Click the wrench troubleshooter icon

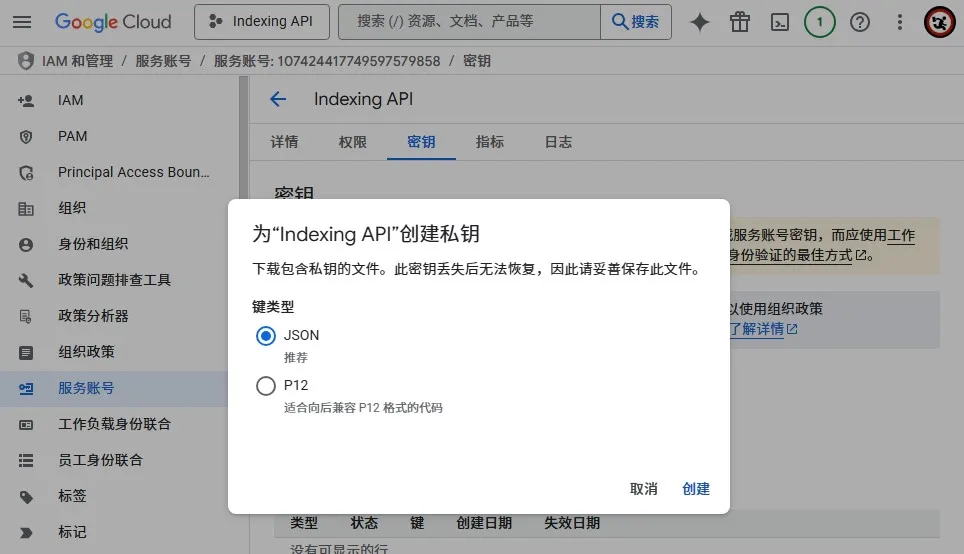26,281
